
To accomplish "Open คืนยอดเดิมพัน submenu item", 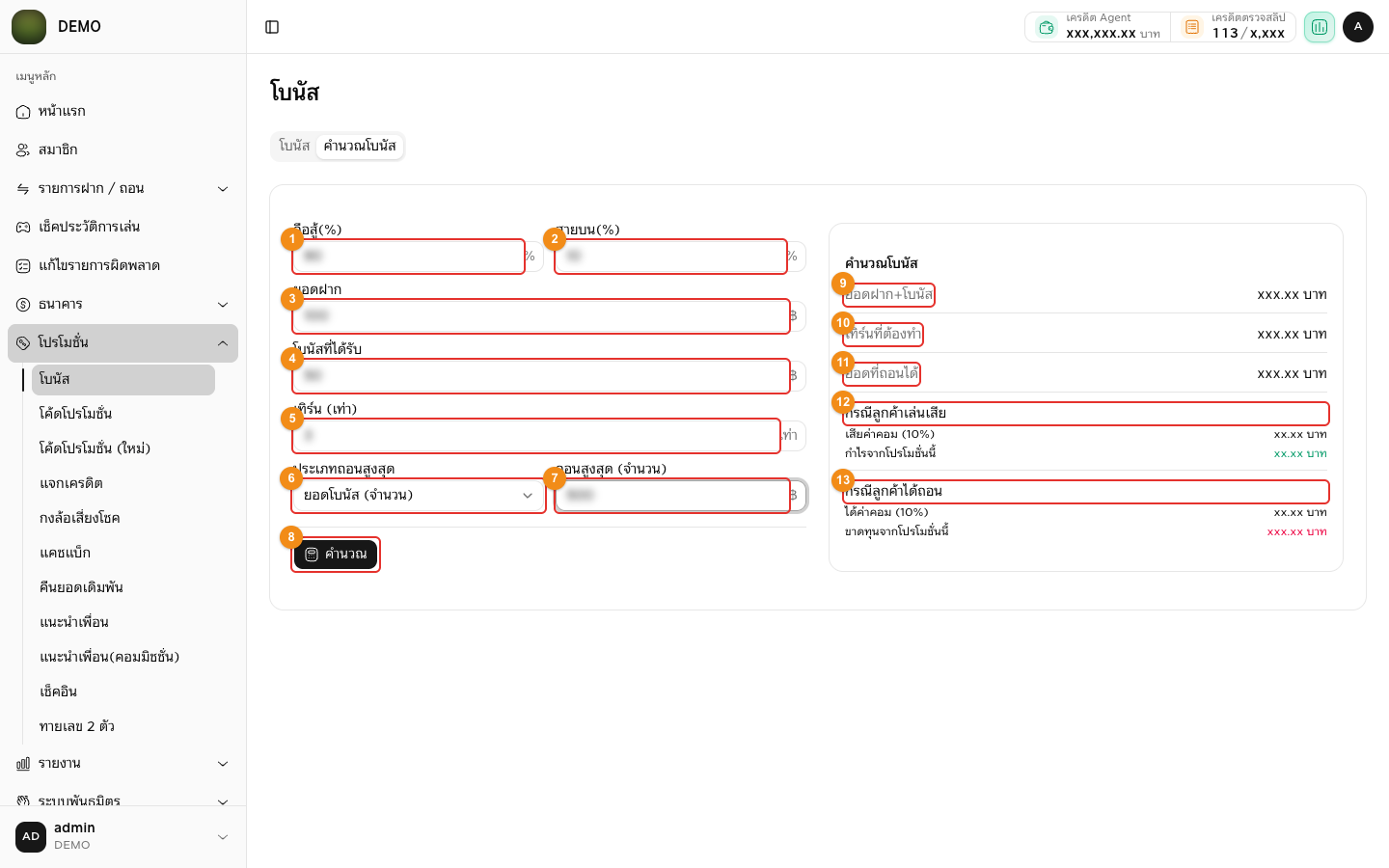I will (x=123, y=587).
